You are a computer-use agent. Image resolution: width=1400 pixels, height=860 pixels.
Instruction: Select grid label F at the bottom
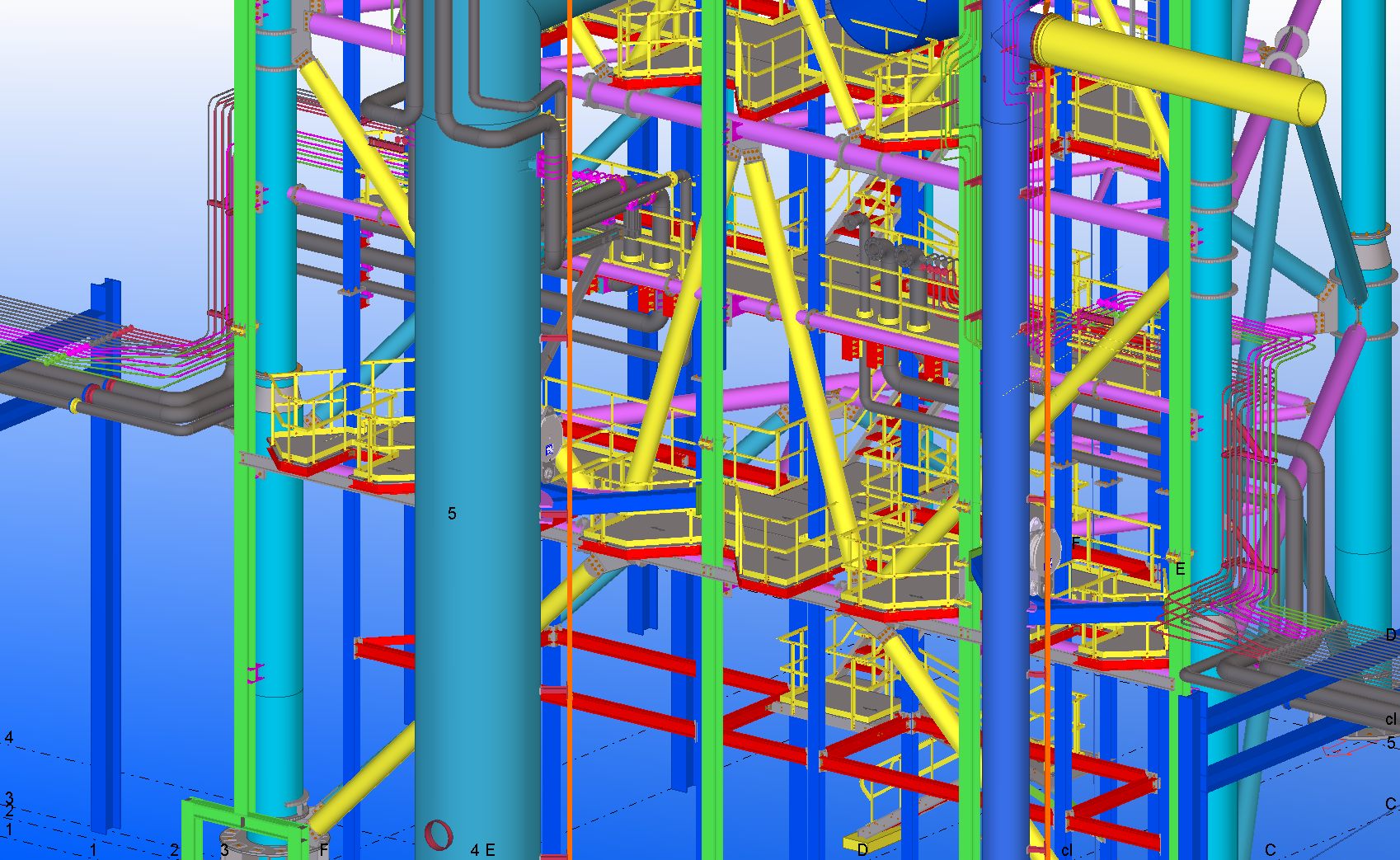click(x=324, y=849)
